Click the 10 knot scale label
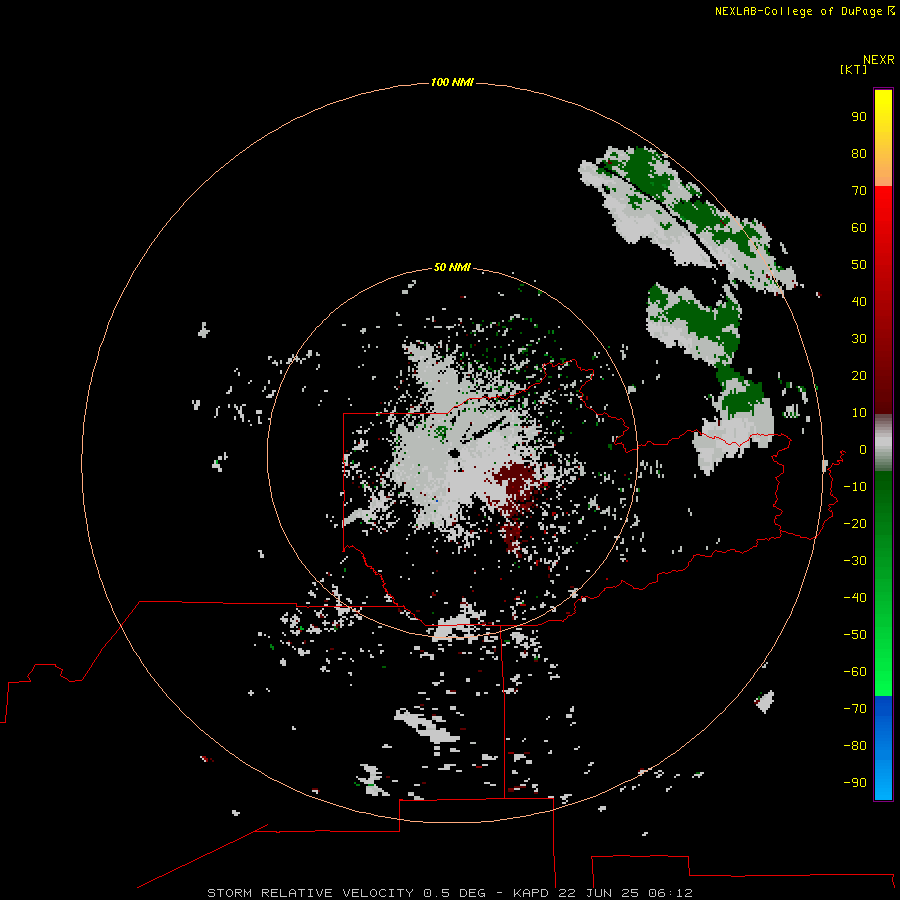The height and width of the screenshot is (900, 900). 859,413
